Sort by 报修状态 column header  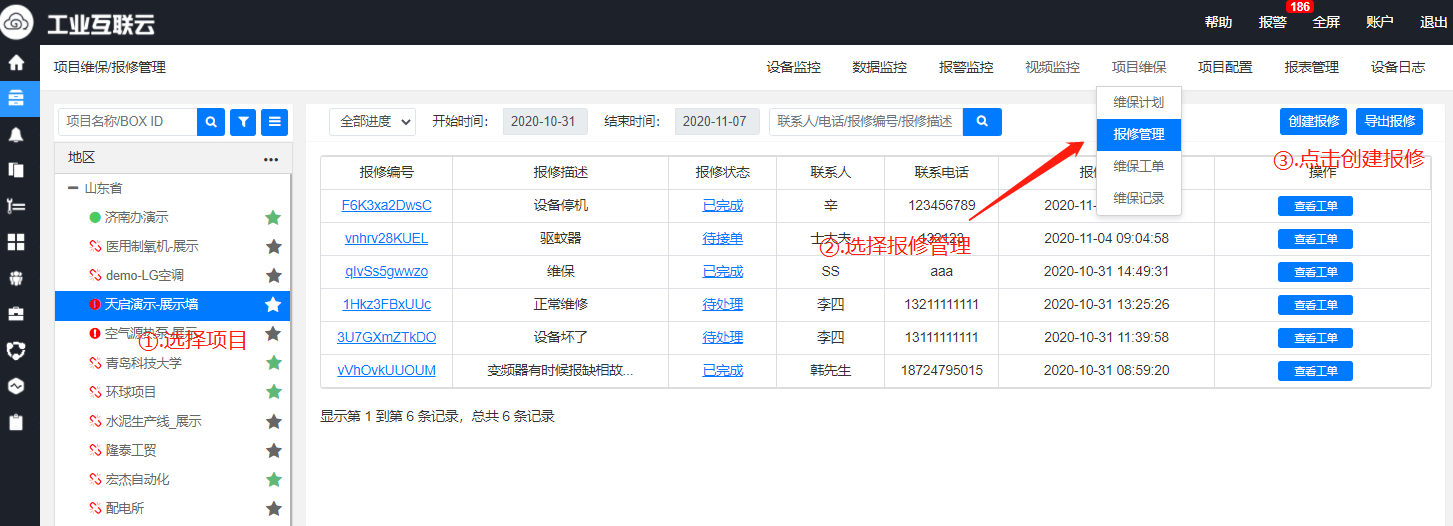click(x=723, y=173)
